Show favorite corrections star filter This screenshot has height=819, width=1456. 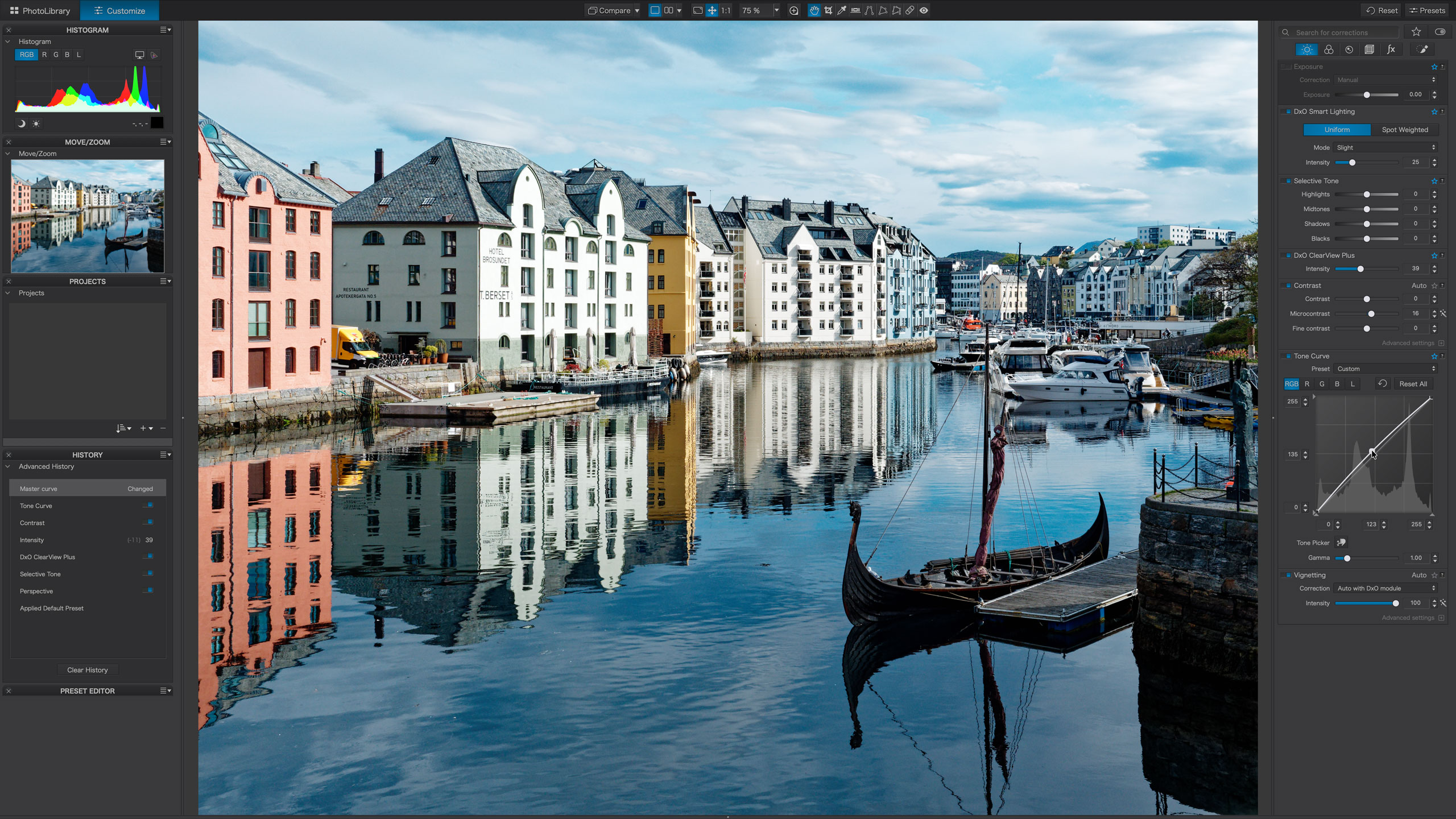pyautogui.click(x=1416, y=32)
